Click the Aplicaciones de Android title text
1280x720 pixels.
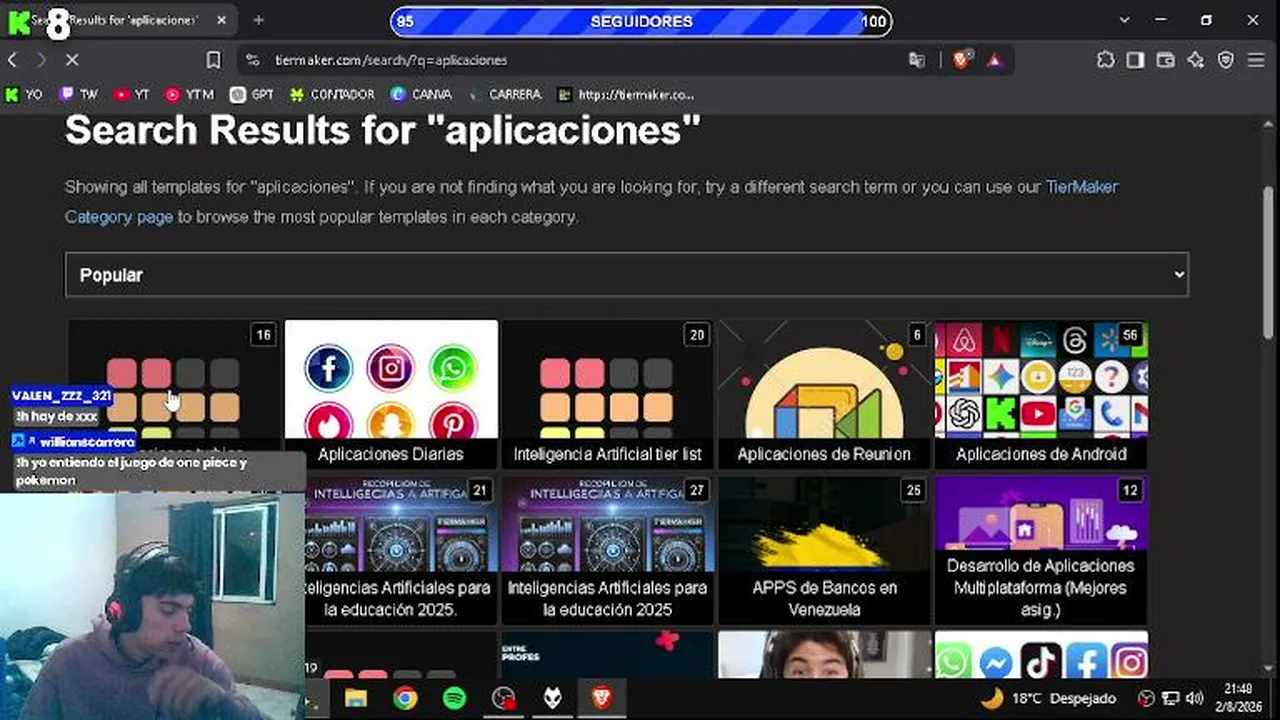click(x=1041, y=454)
